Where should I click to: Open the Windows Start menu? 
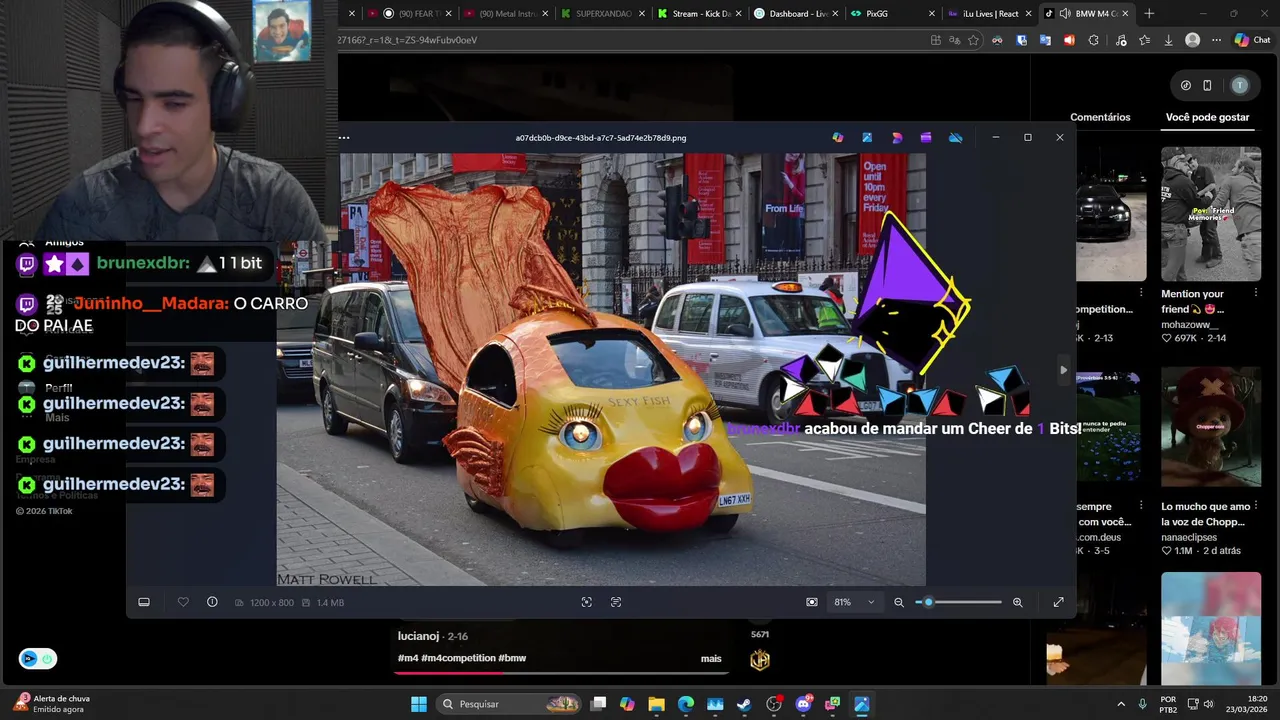coord(419,704)
